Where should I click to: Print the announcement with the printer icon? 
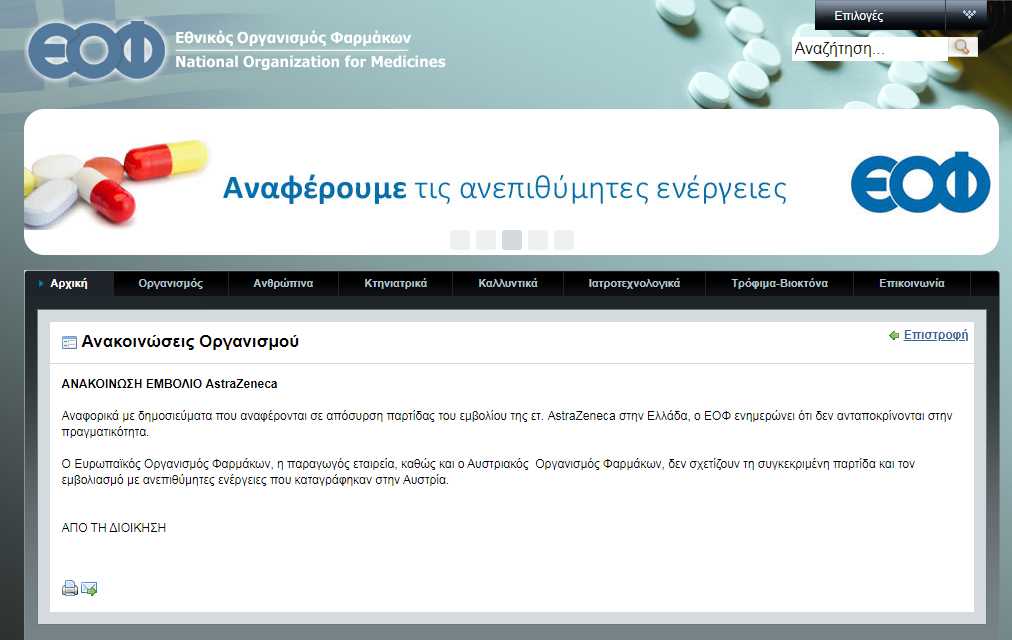[70, 588]
